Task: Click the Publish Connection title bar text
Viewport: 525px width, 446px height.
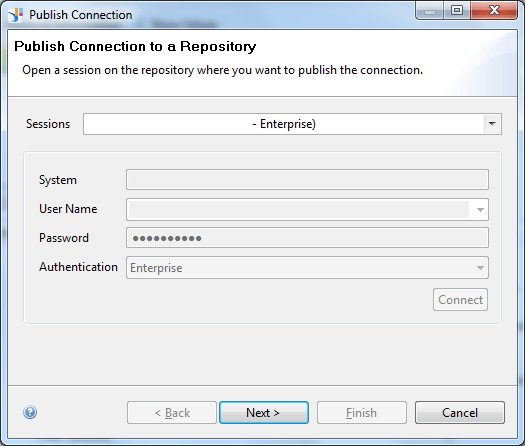Action: point(81,15)
